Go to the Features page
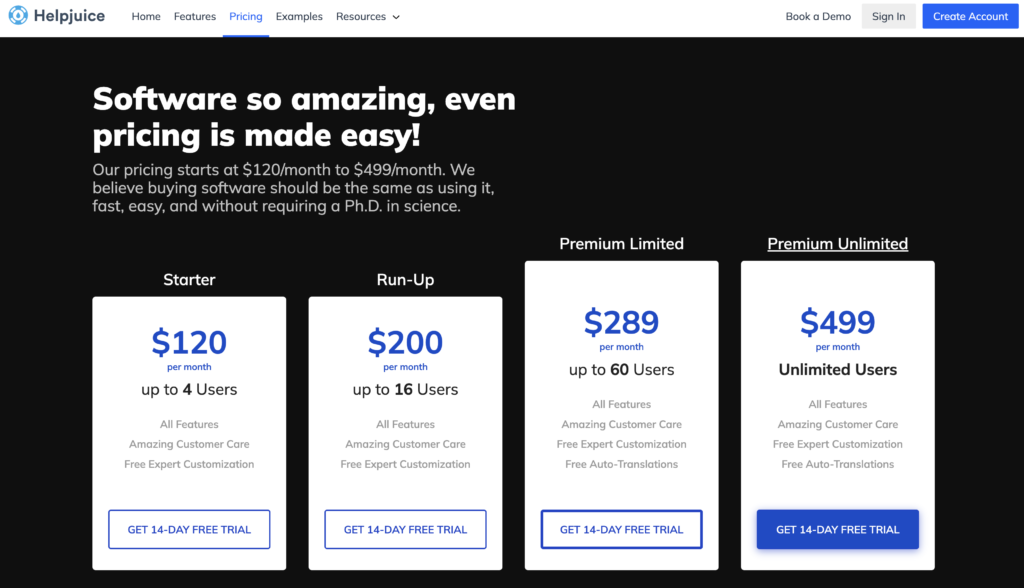The image size is (1024, 588). pyautogui.click(x=195, y=17)
